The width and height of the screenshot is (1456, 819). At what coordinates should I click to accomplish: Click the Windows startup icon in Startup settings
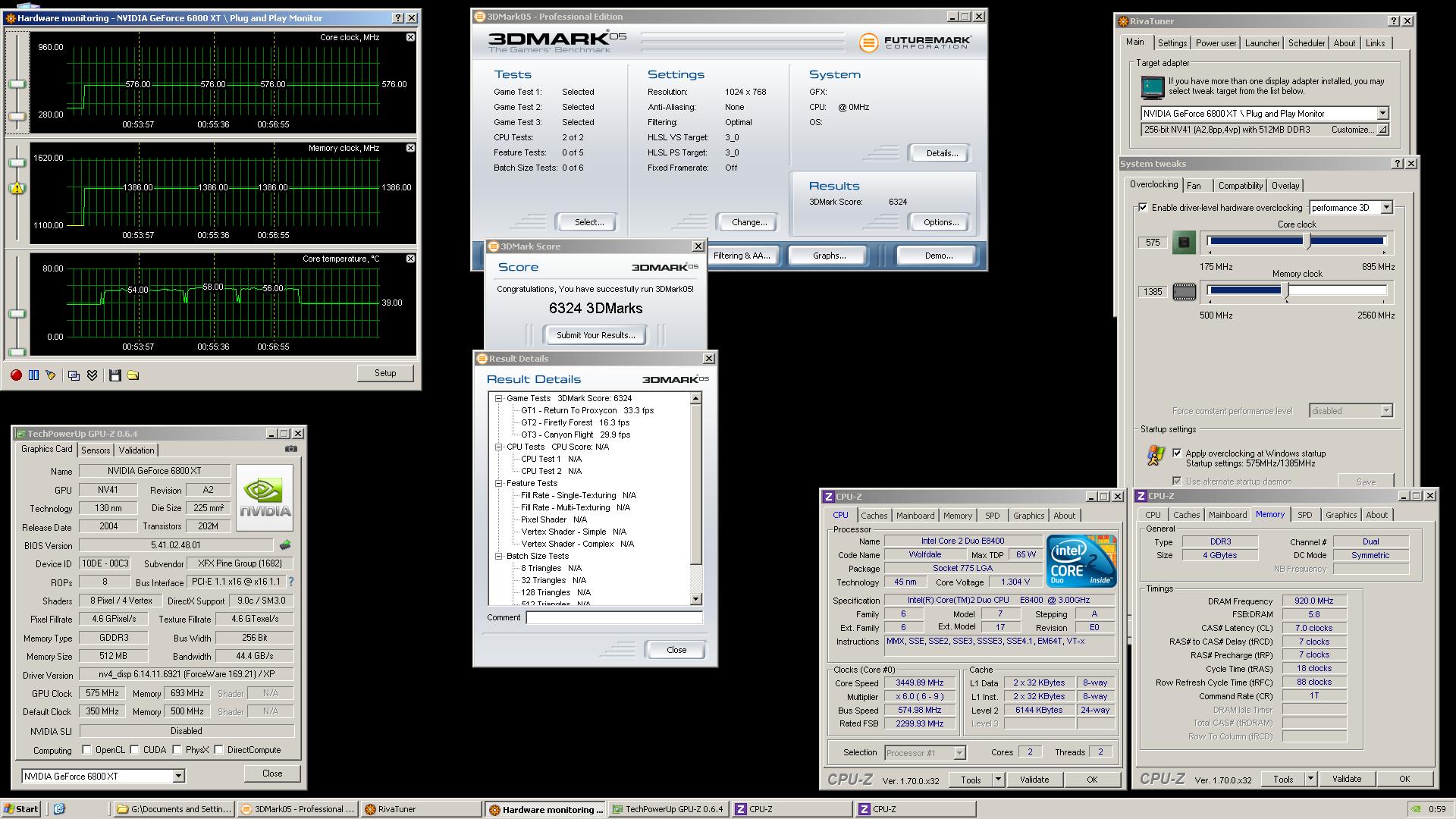1156,456
